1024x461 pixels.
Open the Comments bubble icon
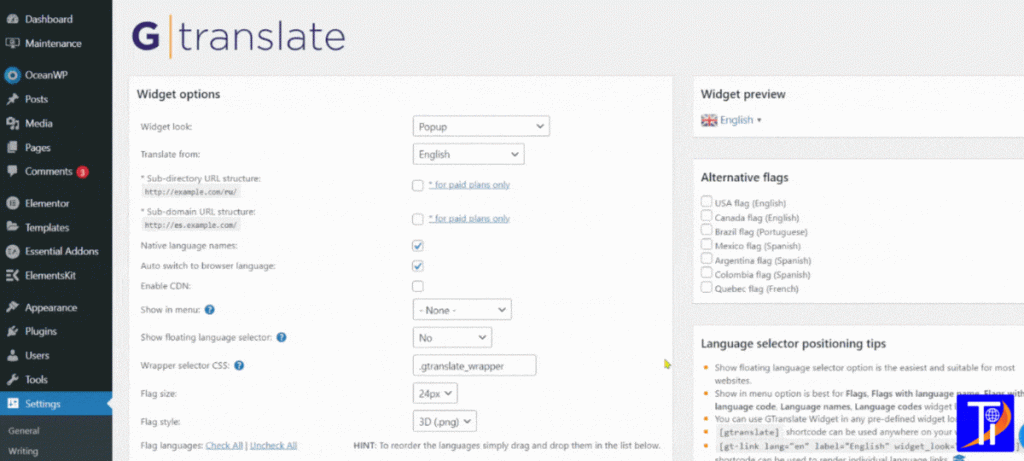pos(12,172)
